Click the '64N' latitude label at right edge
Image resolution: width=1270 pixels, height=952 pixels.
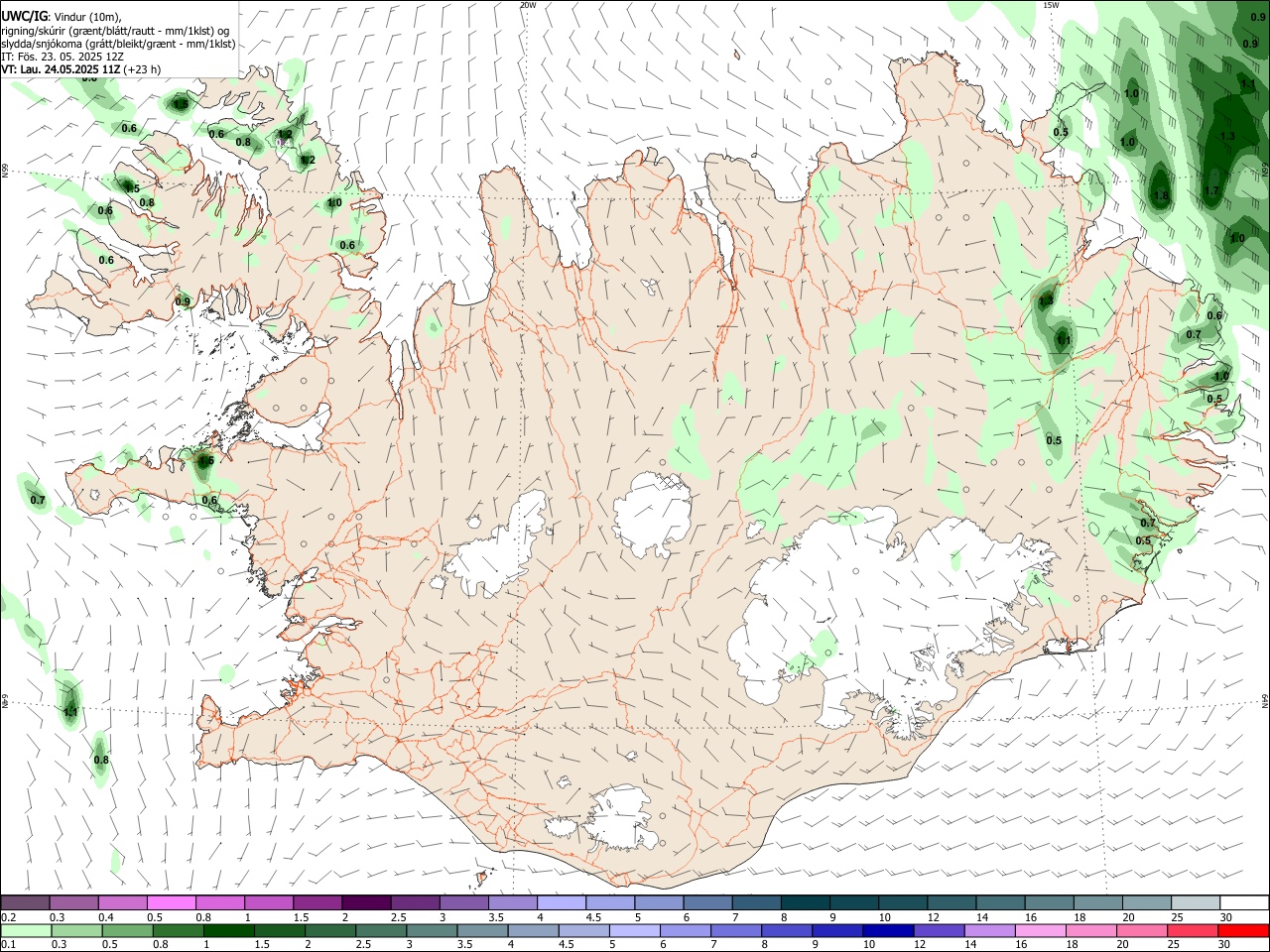click(x=1265, y=700)
